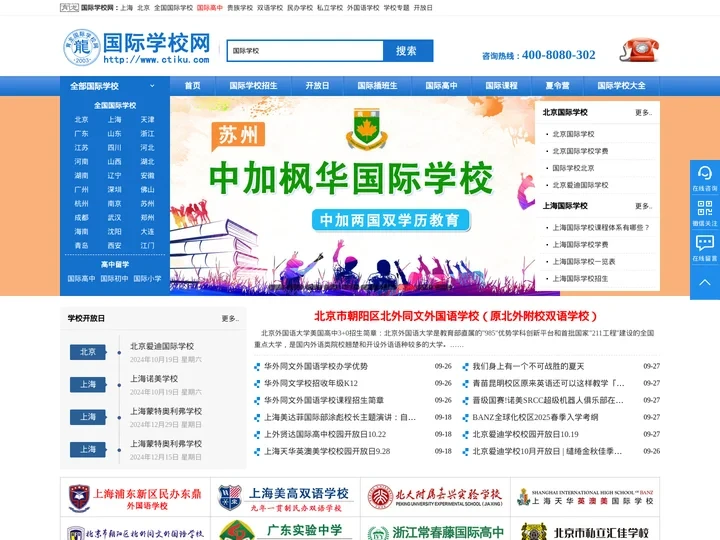Click red 国际高中 link in top bar

(x=209, y=8)
